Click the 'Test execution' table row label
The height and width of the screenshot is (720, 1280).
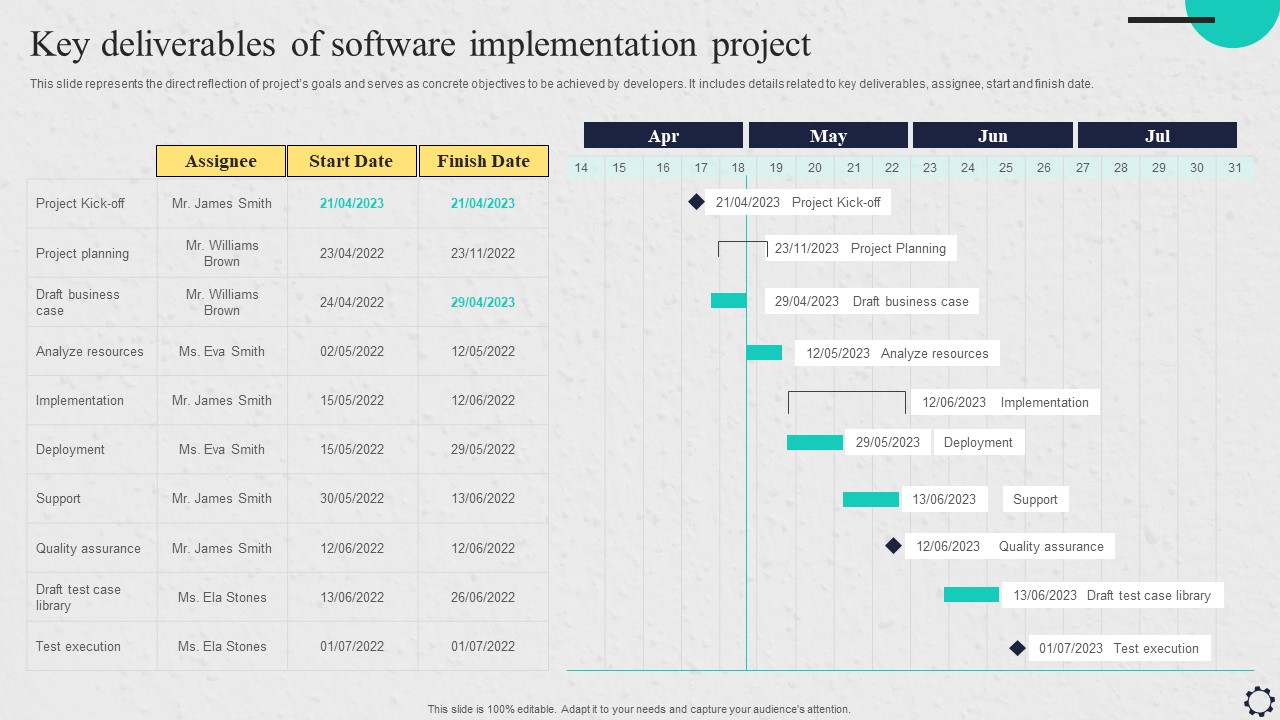pos(78,646)
